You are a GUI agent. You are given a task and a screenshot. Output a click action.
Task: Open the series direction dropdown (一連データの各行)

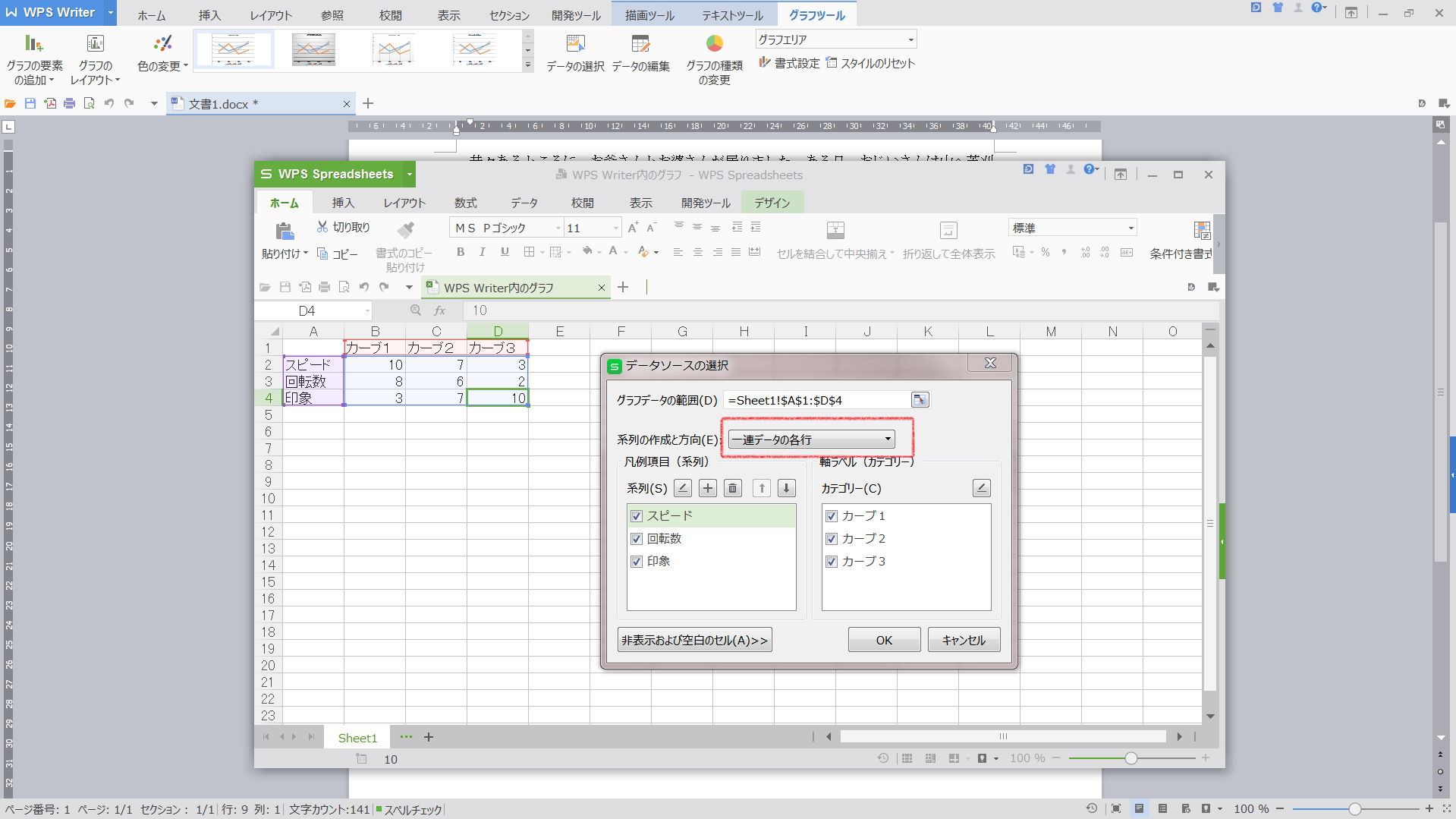coord(811,439)
